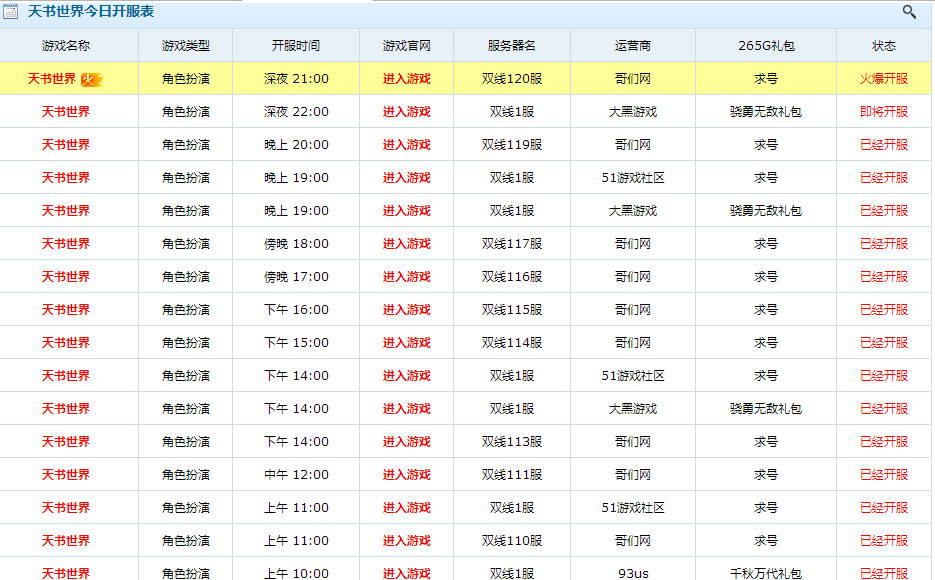
Task: Click 骁勇无敌礼包 in the 深夜 22:00 row
Action: pyautogui.click(x=766, y=111)
